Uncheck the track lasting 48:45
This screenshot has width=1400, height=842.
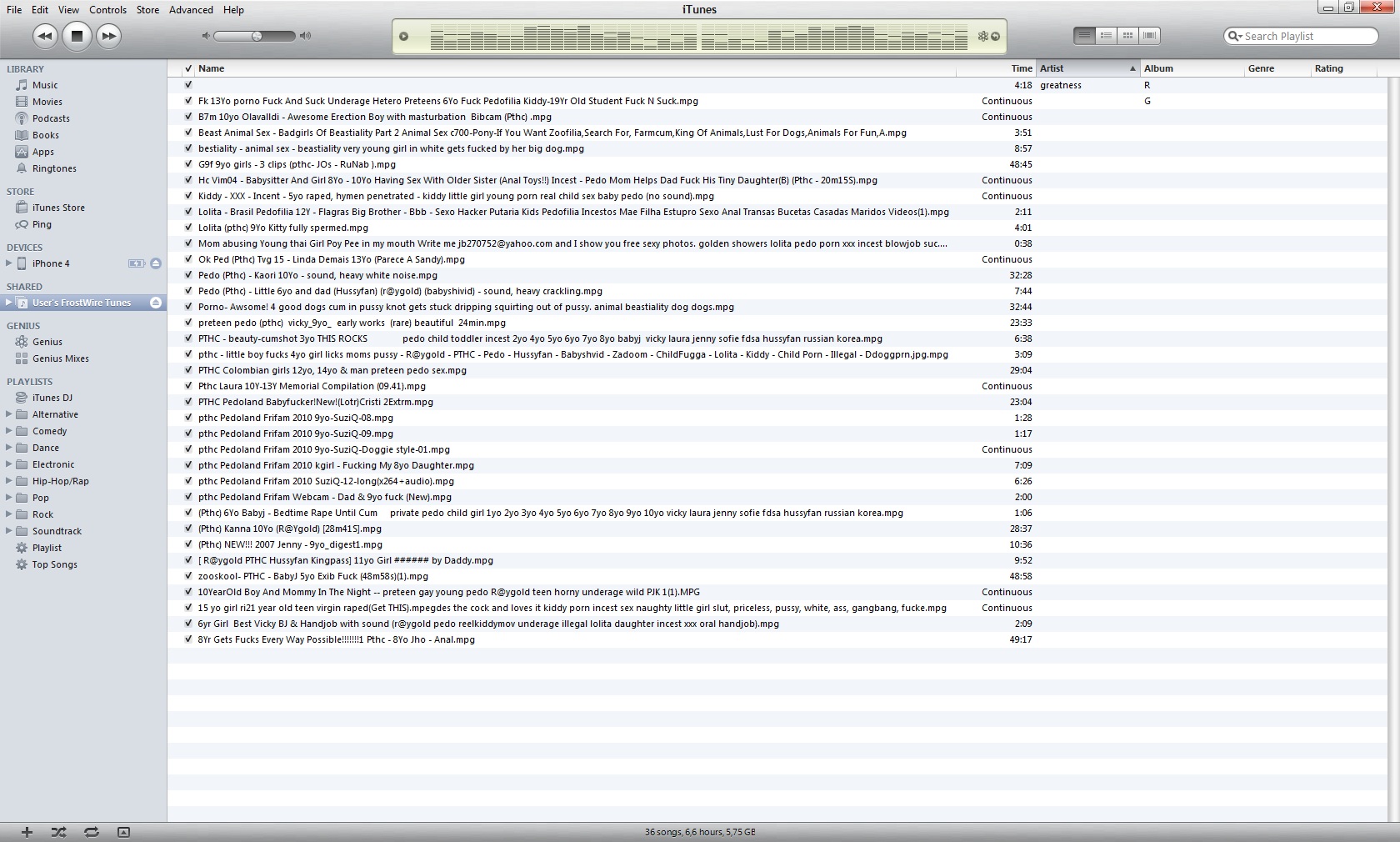click(x=188, y=164)
